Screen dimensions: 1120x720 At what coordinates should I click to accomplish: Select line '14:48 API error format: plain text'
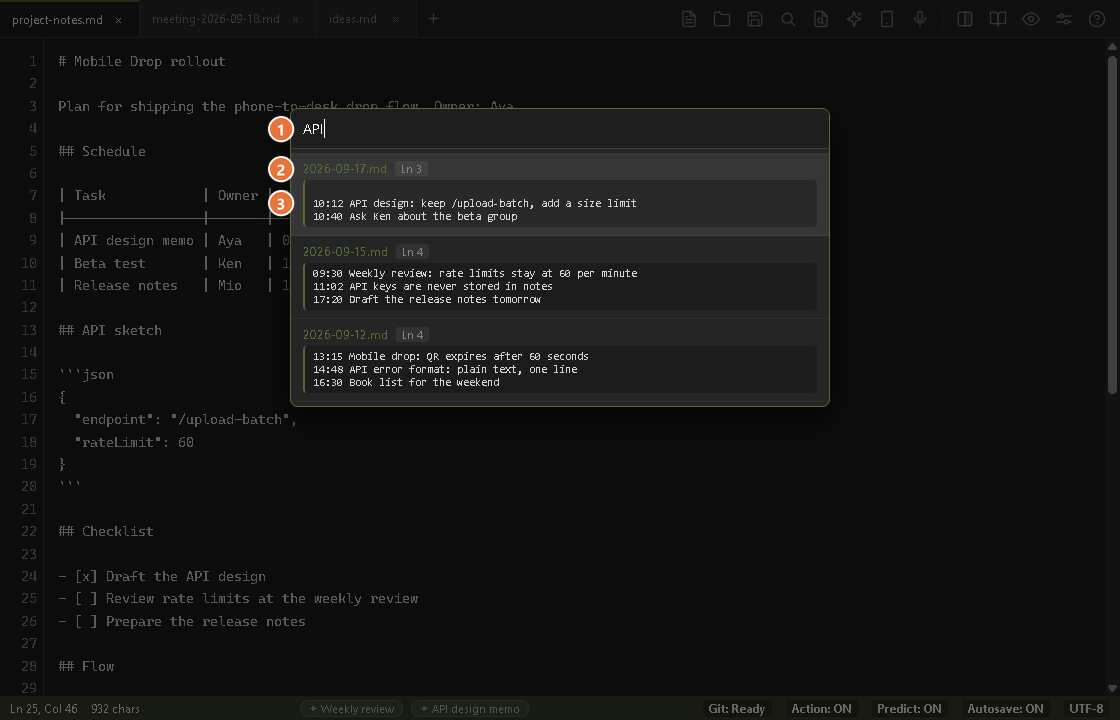click(445, 369)
